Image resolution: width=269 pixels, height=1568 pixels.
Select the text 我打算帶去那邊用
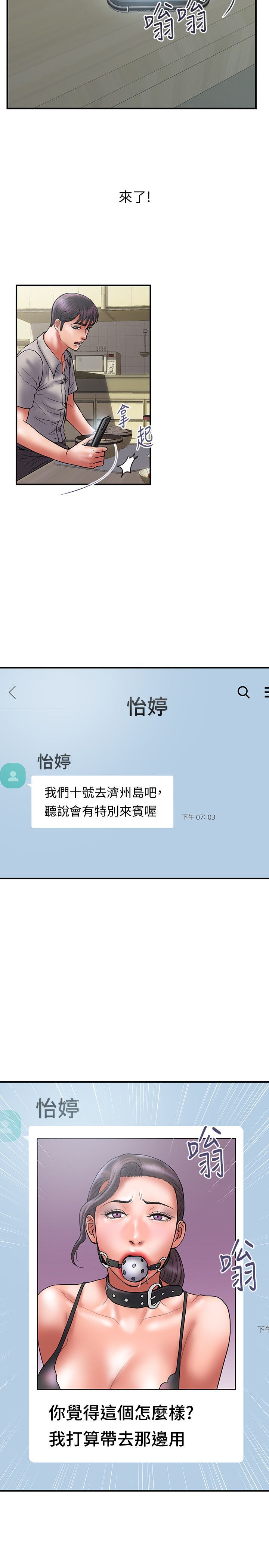(116, 1438)
